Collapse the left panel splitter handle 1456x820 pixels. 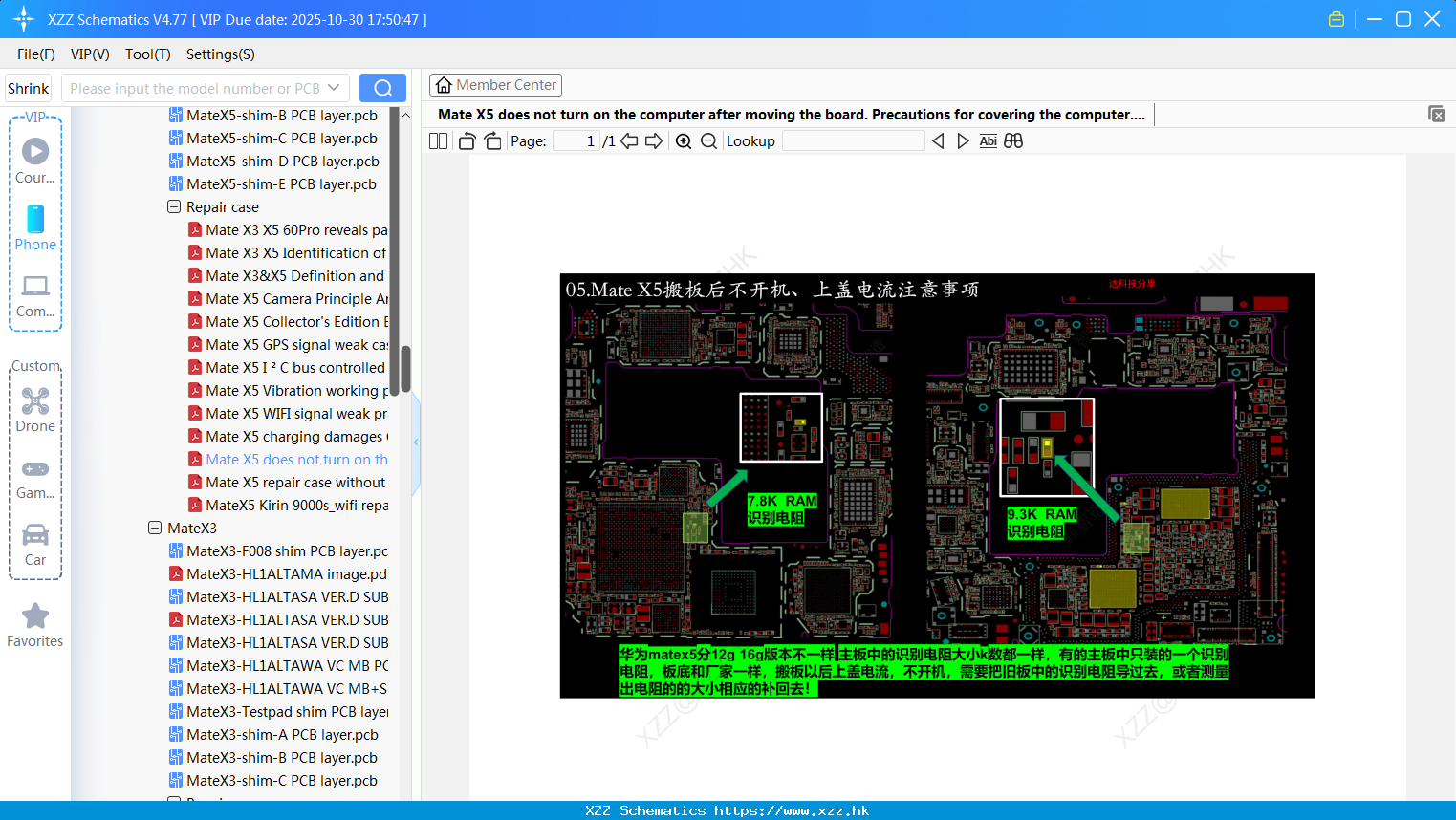pos(416,442)
